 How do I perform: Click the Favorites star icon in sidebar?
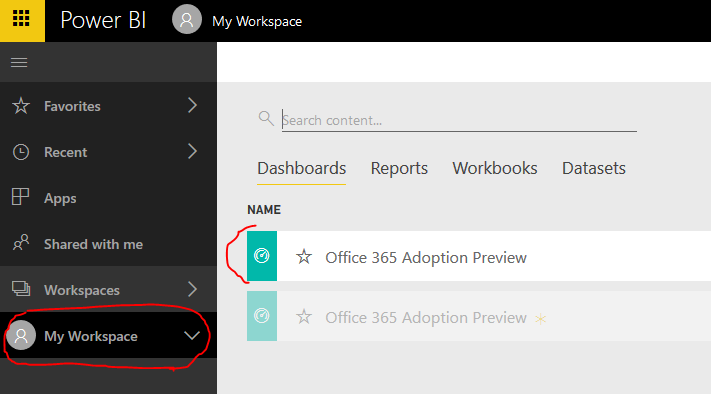(x=21, y=106)
